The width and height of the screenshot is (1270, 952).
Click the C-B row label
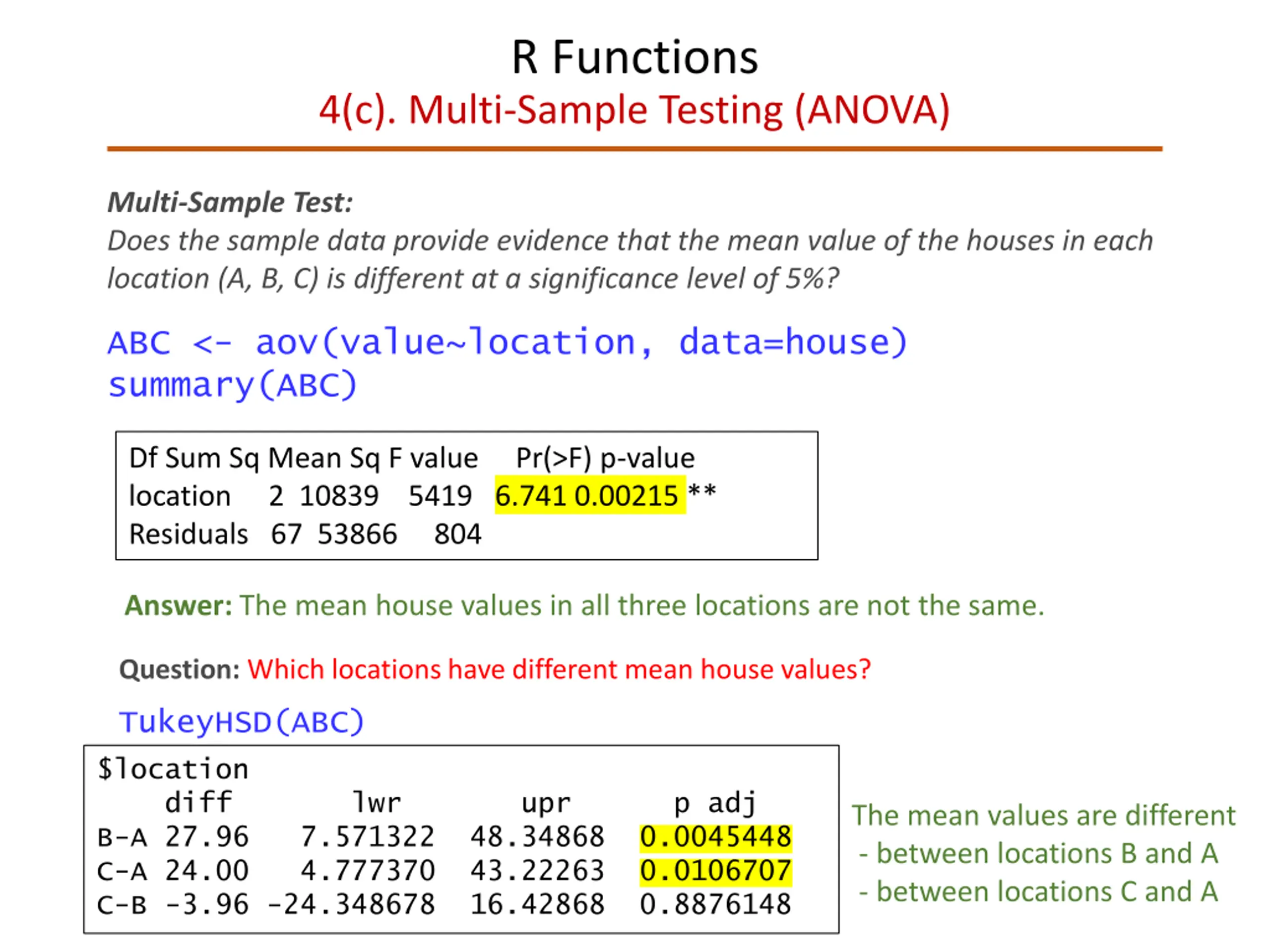point(122,905)
